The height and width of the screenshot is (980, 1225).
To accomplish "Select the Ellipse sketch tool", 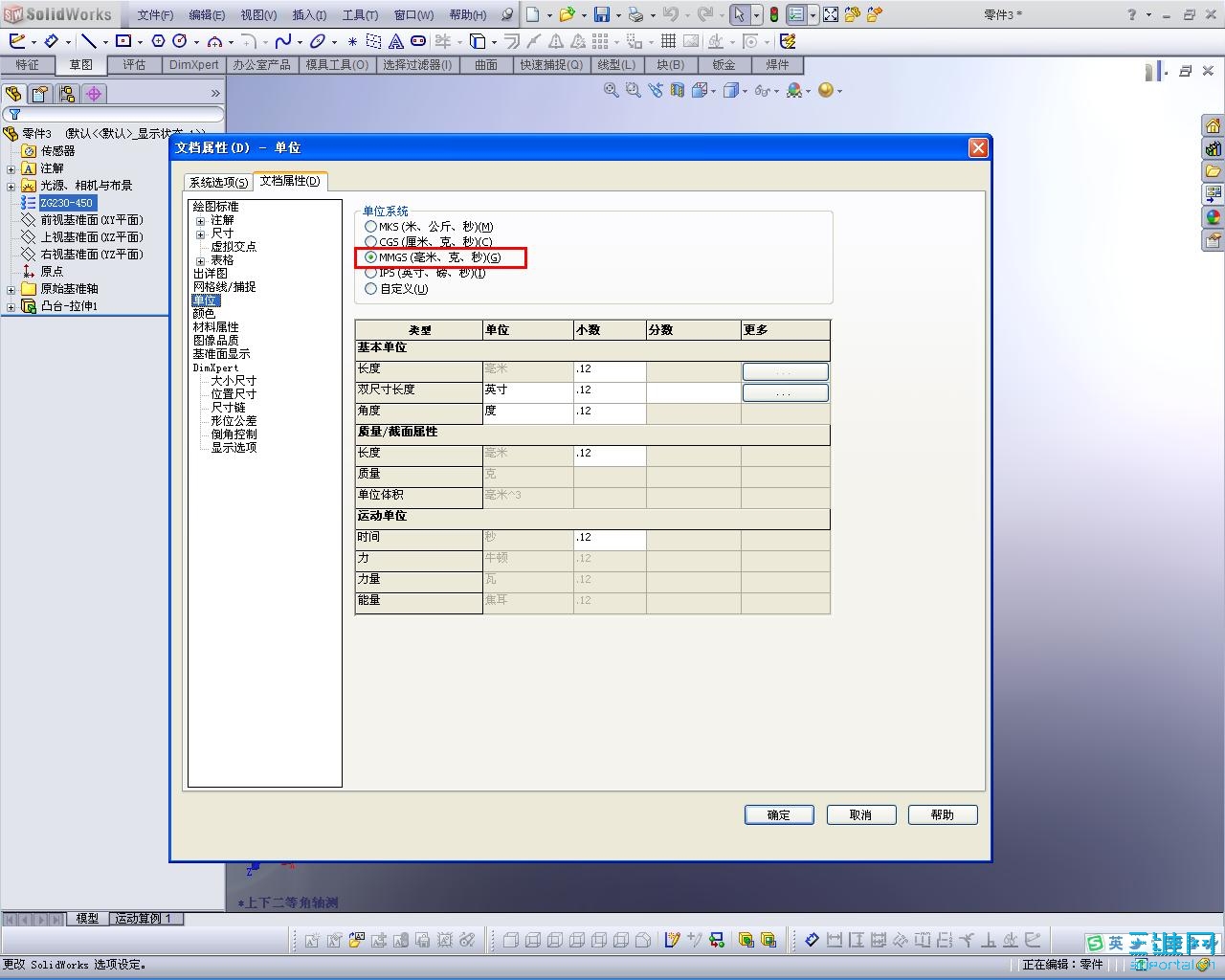I will pyautogui.click(x=317, y=41).
